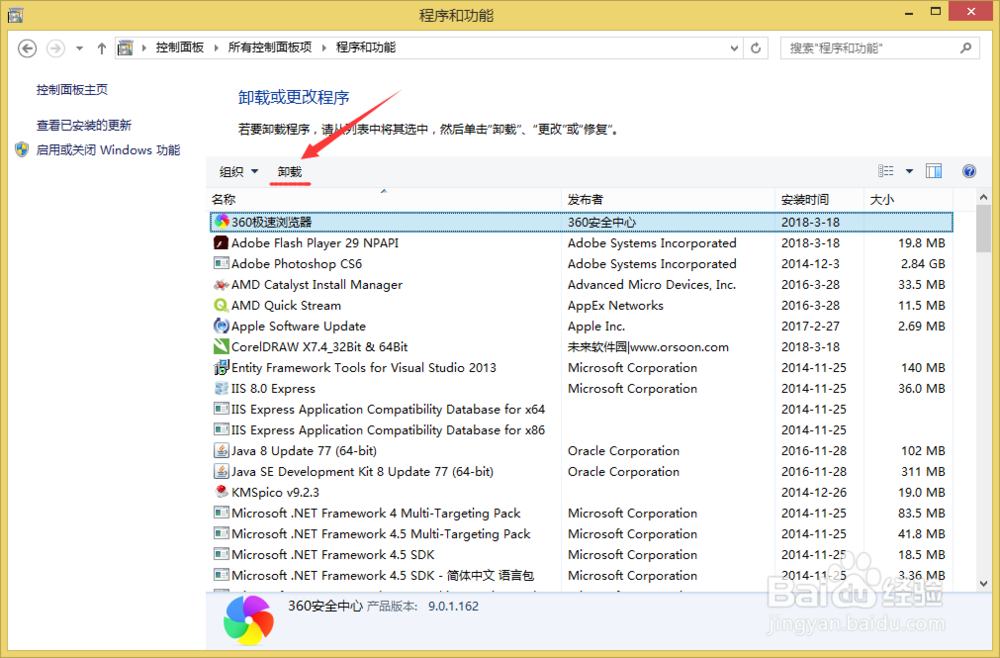Click the Back navigation arrow
The width and height of the screenshot is (1000, 658).
click(27, 48)
